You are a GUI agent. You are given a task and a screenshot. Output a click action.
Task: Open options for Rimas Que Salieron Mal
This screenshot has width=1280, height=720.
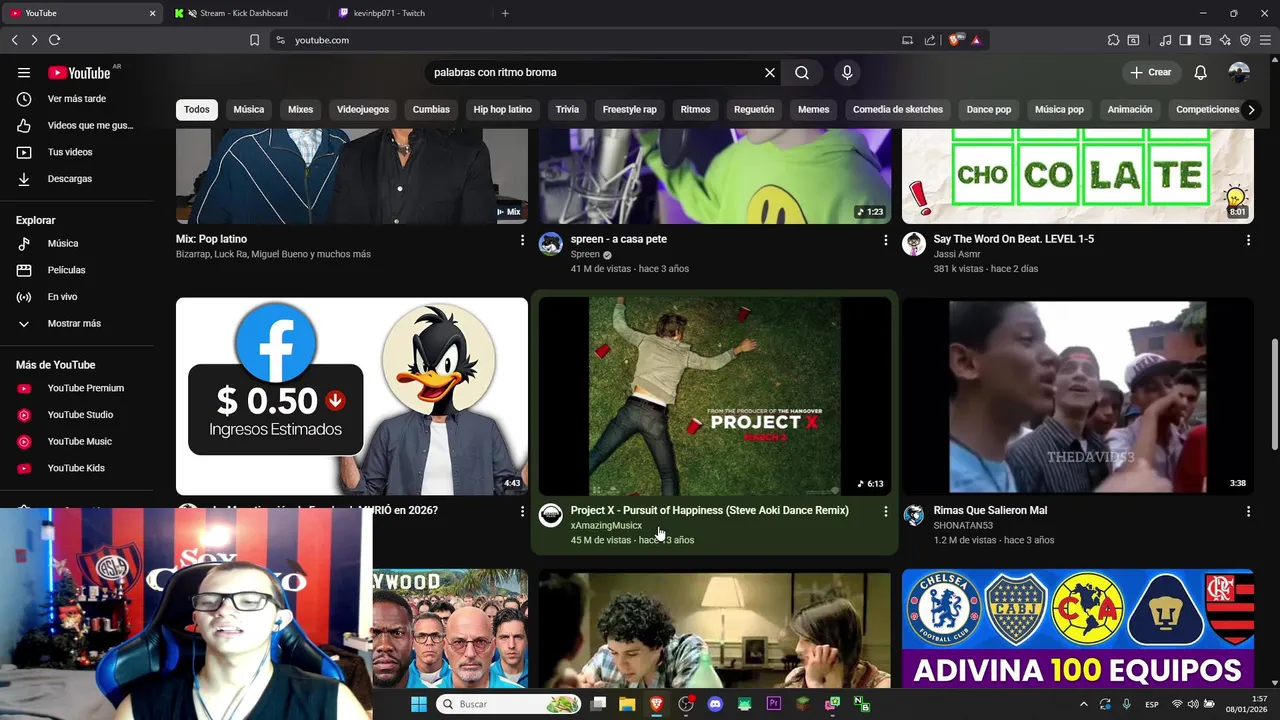[x=1248, y=511]
